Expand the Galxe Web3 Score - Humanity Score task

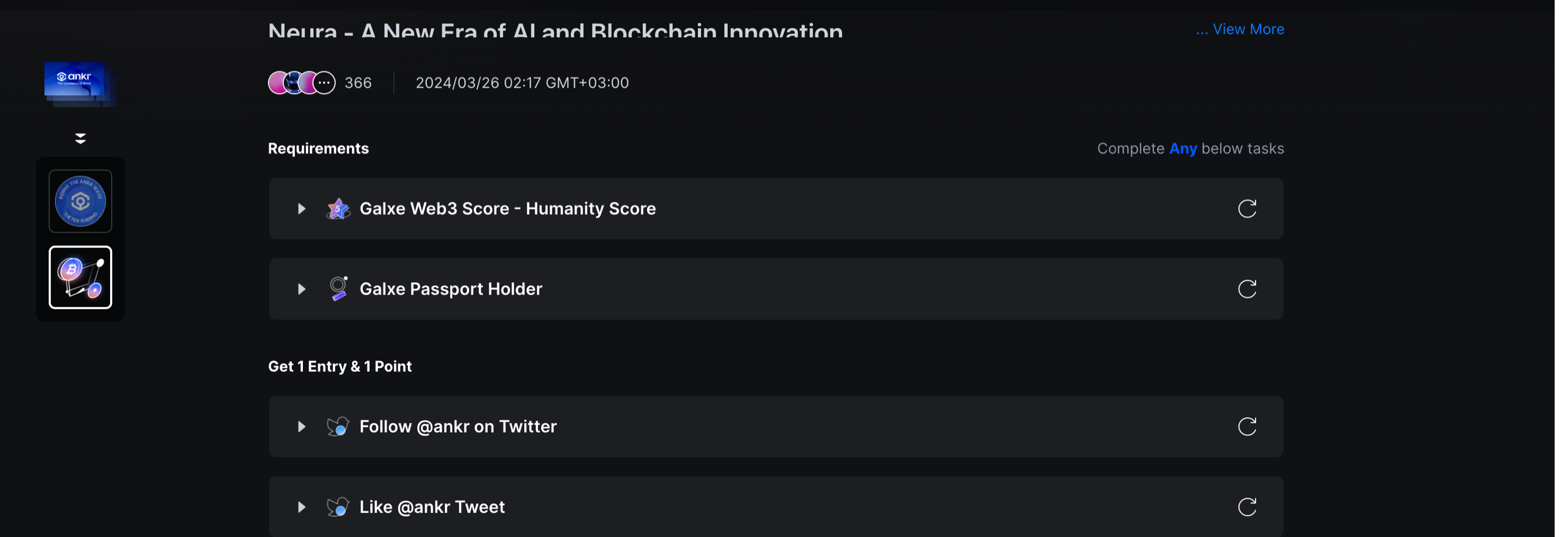[301, 209]
